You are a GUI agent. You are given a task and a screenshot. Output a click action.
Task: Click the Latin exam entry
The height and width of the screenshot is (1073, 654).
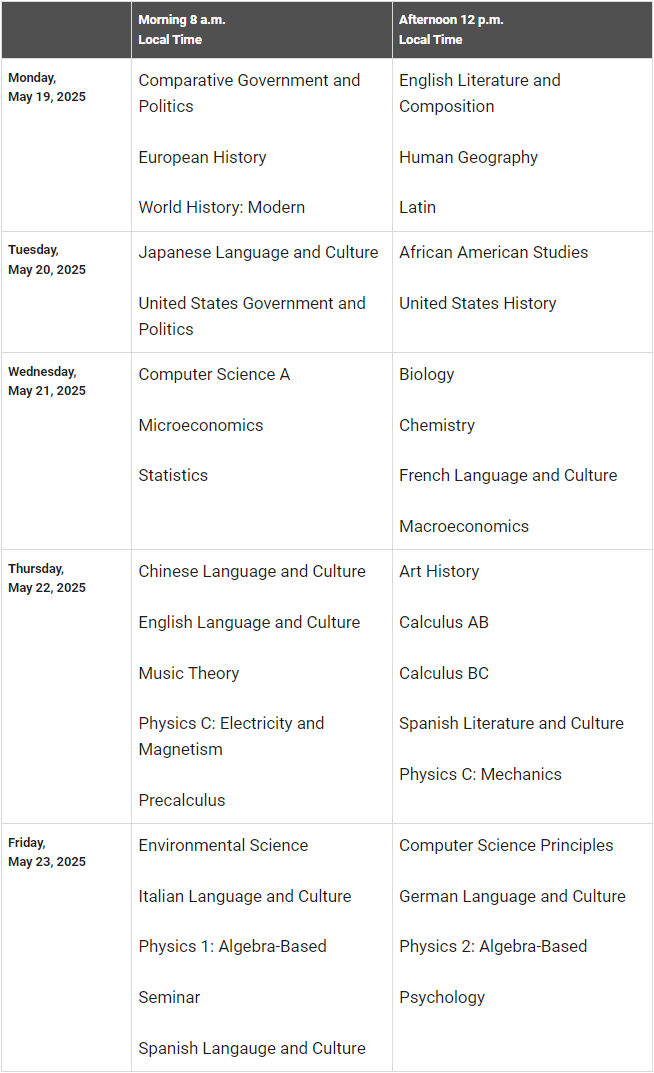[417, 207]
